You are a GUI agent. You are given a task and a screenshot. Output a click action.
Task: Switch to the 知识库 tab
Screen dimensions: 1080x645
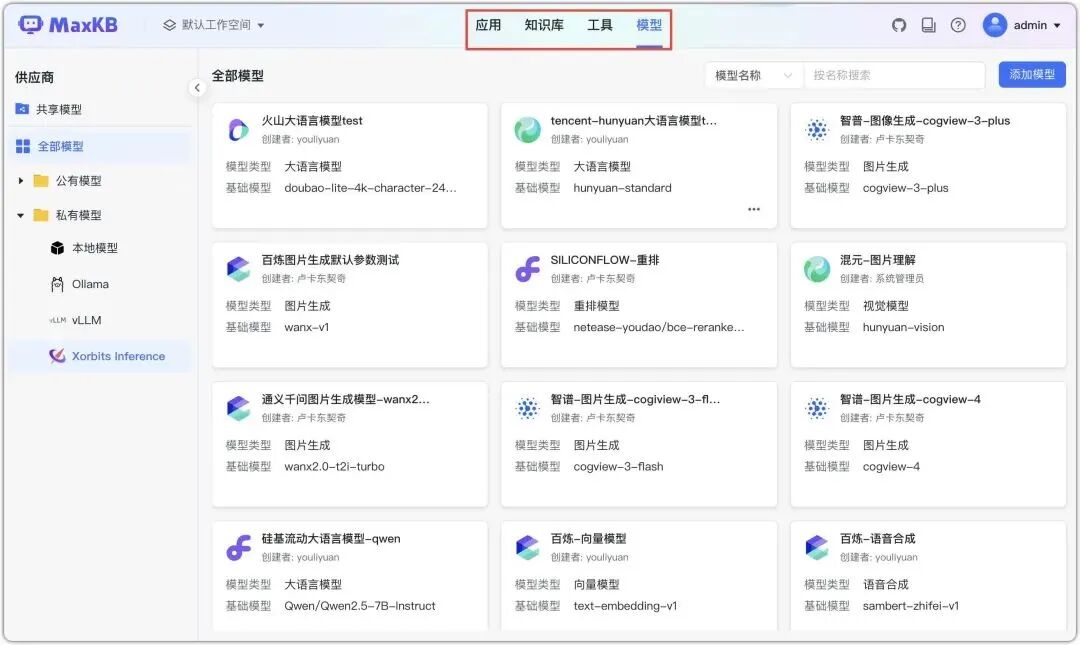click(544, 25)
